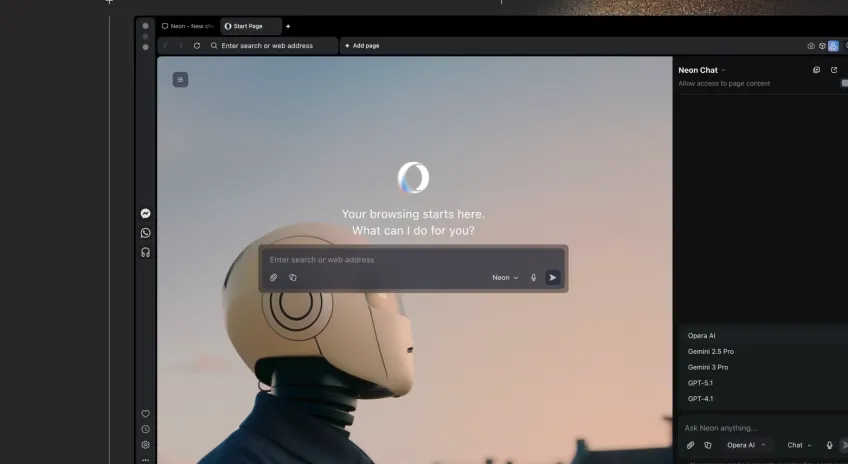Switch to the Start Page tab

247,26
